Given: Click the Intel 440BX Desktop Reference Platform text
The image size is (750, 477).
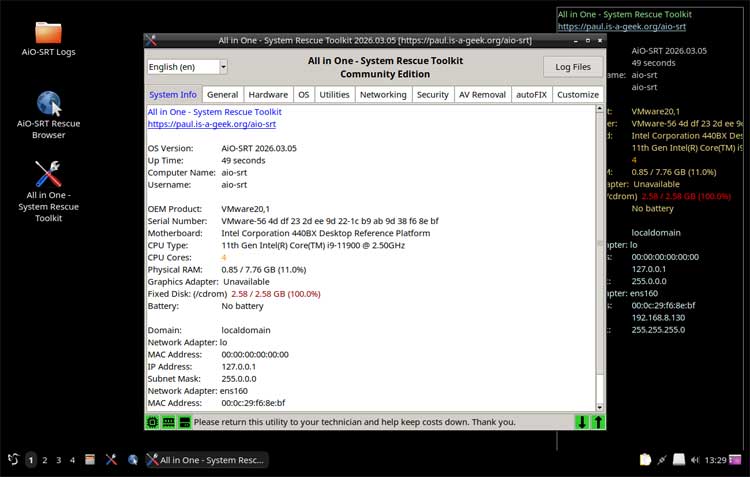Looking at the screenshot, I should 325,233.
